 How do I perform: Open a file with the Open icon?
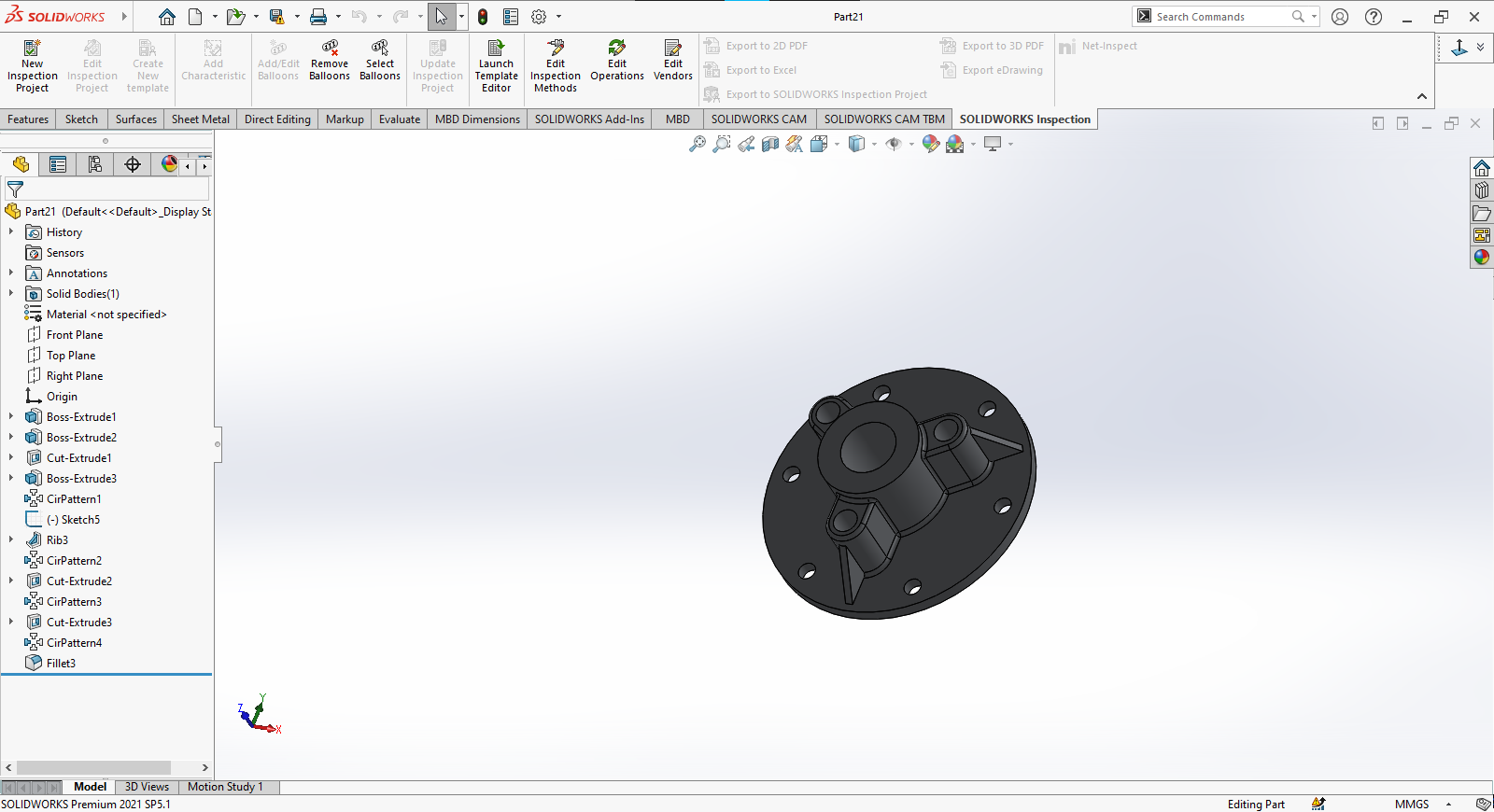pos(235,17)
